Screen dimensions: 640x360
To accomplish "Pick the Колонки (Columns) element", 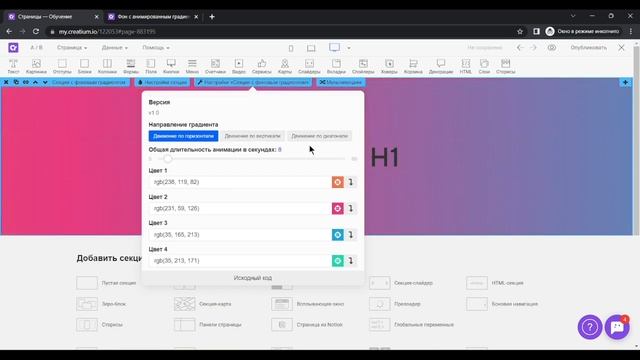I will [x=107, y=66].
